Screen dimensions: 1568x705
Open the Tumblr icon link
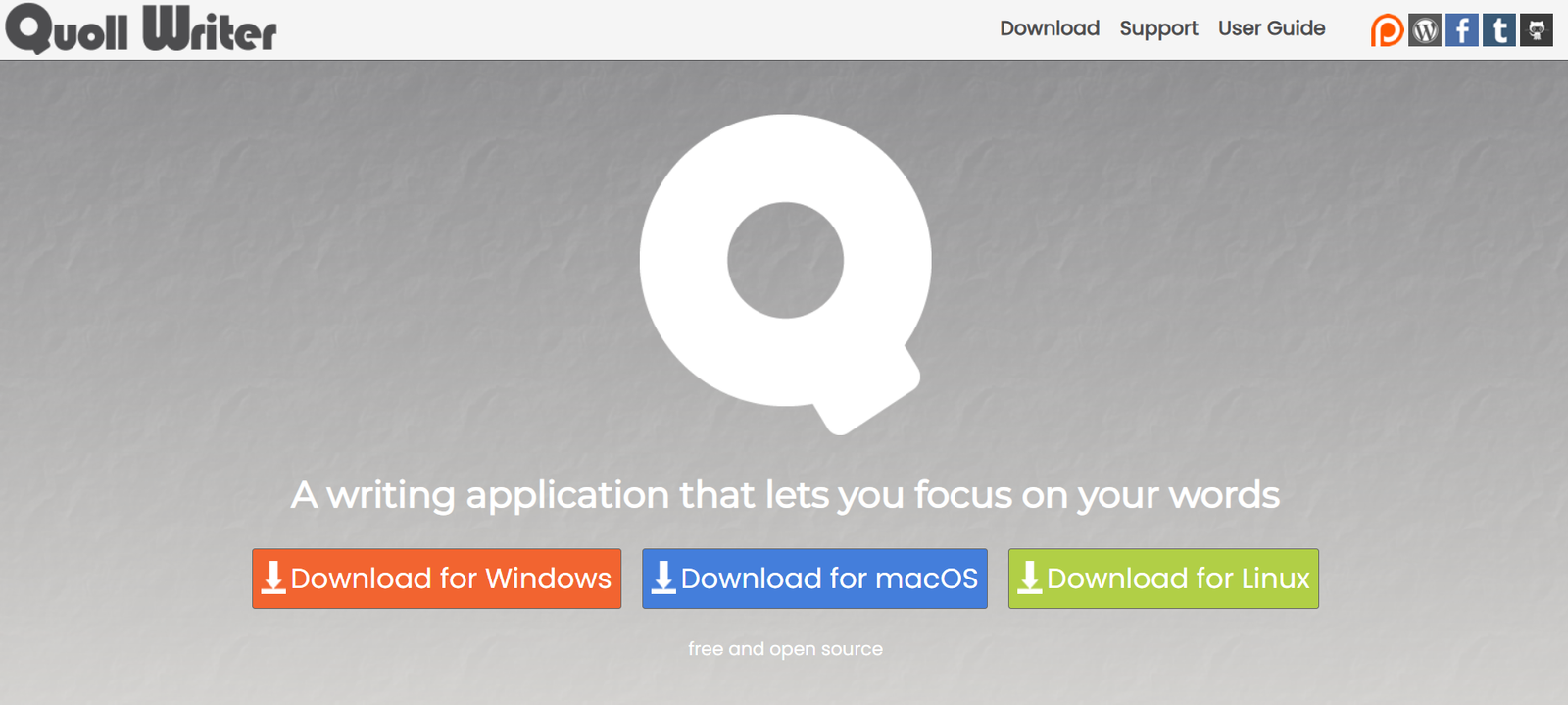click(x=1499, y=30)
